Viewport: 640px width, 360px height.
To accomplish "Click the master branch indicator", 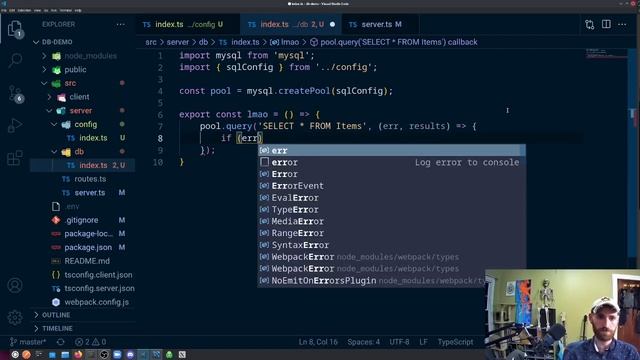I will [28, 342].
